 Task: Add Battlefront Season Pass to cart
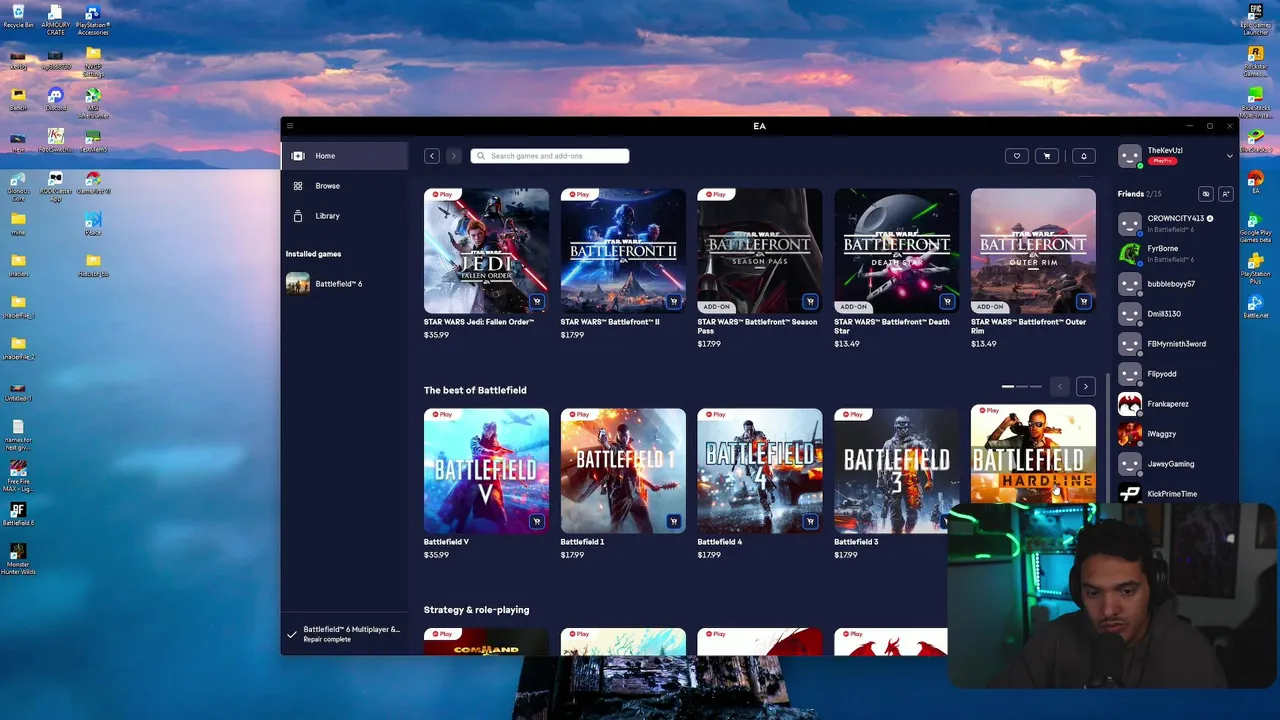pos(810,301)
